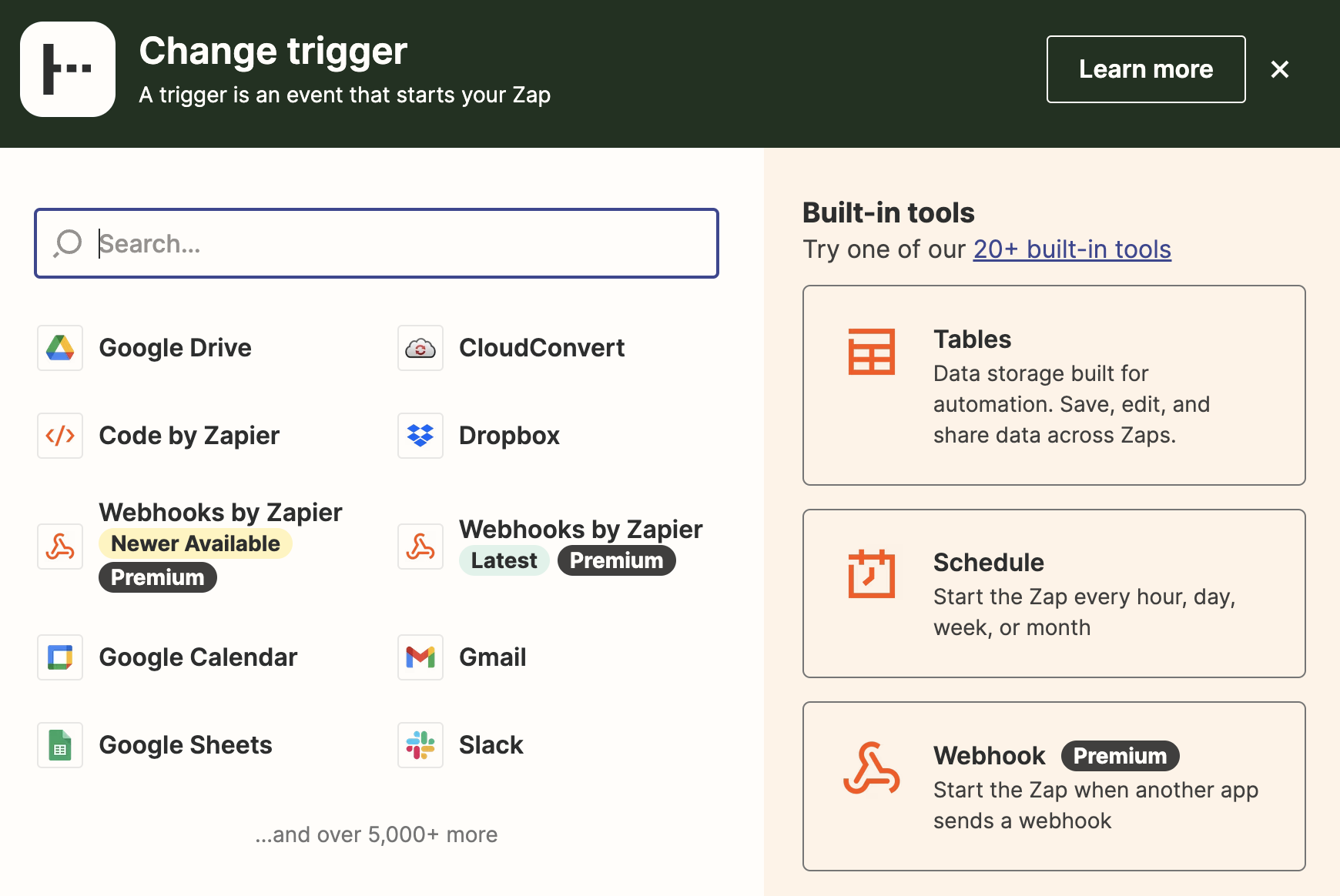Image resolution: width=1340 pixels, height=896 pixels.
Task: Click the Gmail envelope icon
Action: click(x=420, y=657)
